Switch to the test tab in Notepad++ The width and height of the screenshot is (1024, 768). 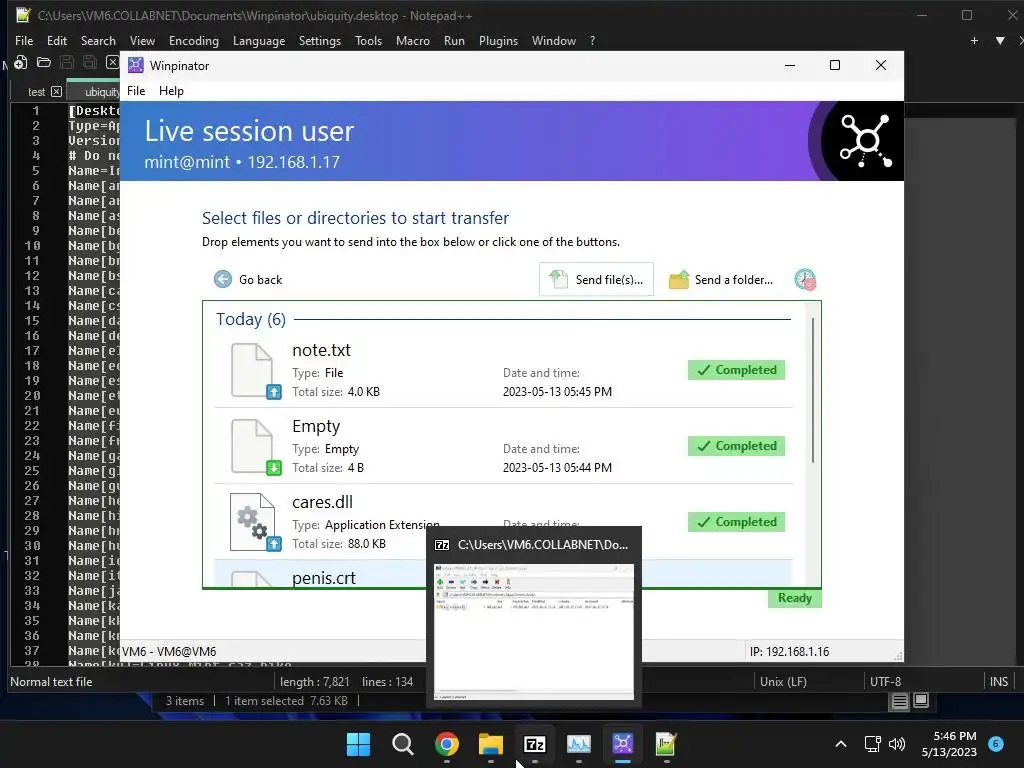[37, 92]
